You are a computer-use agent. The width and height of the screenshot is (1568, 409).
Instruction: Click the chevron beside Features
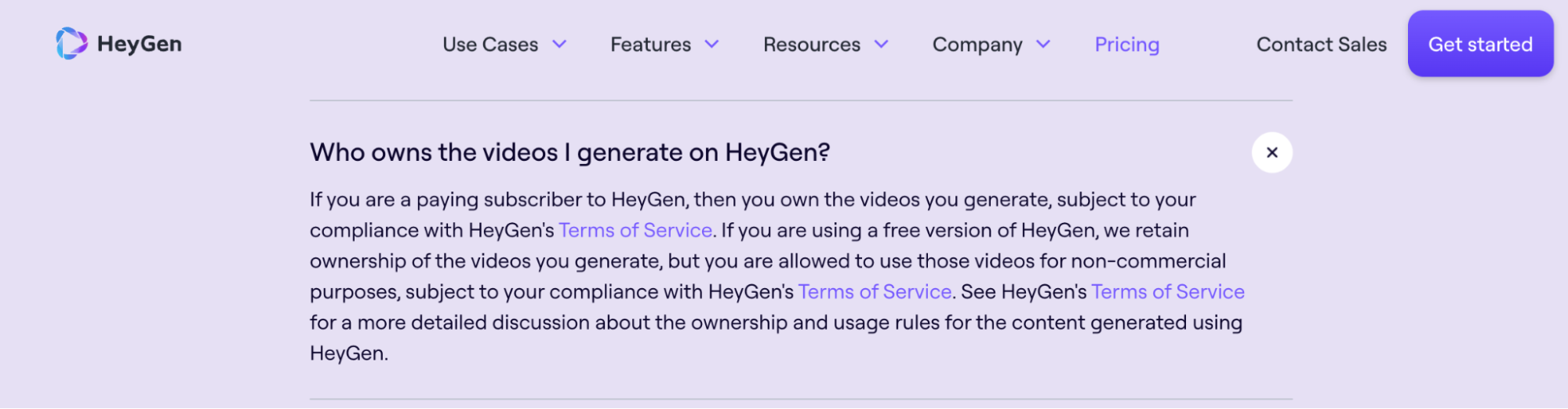tap(711, 45)
